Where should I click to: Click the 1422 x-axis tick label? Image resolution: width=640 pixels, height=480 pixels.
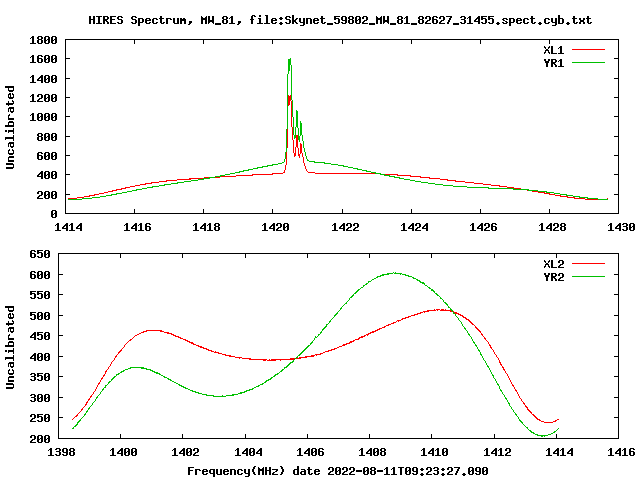tap(345, 227)
